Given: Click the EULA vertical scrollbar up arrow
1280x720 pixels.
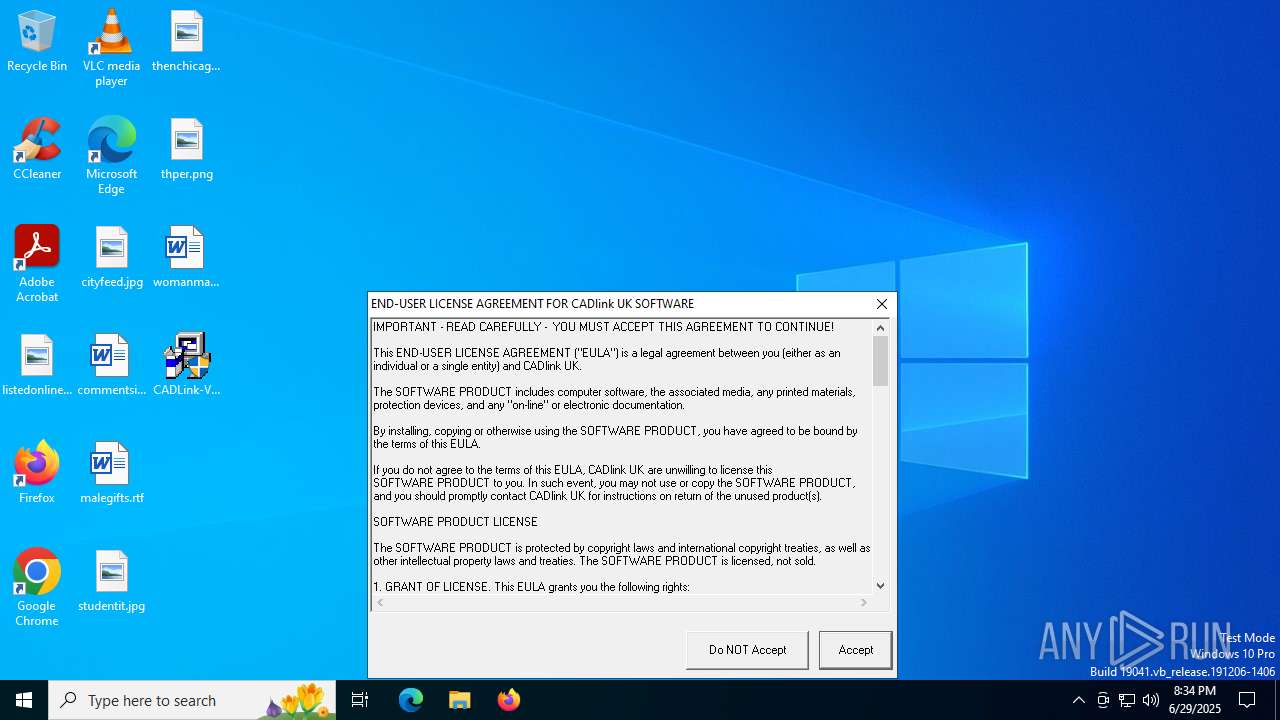Looking at the screenshot, I should pyautogui.click(x=880, y=328).
